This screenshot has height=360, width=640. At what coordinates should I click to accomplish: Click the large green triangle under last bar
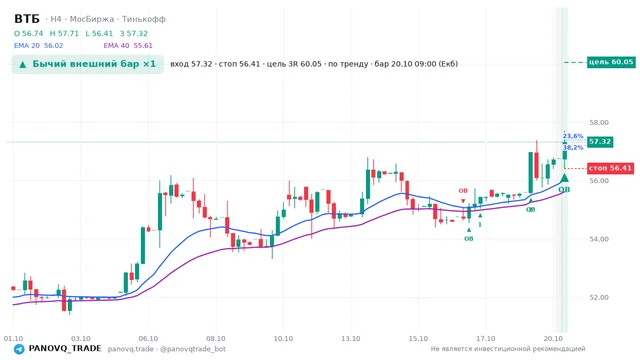pyautogui.click(x=564, y=178)
